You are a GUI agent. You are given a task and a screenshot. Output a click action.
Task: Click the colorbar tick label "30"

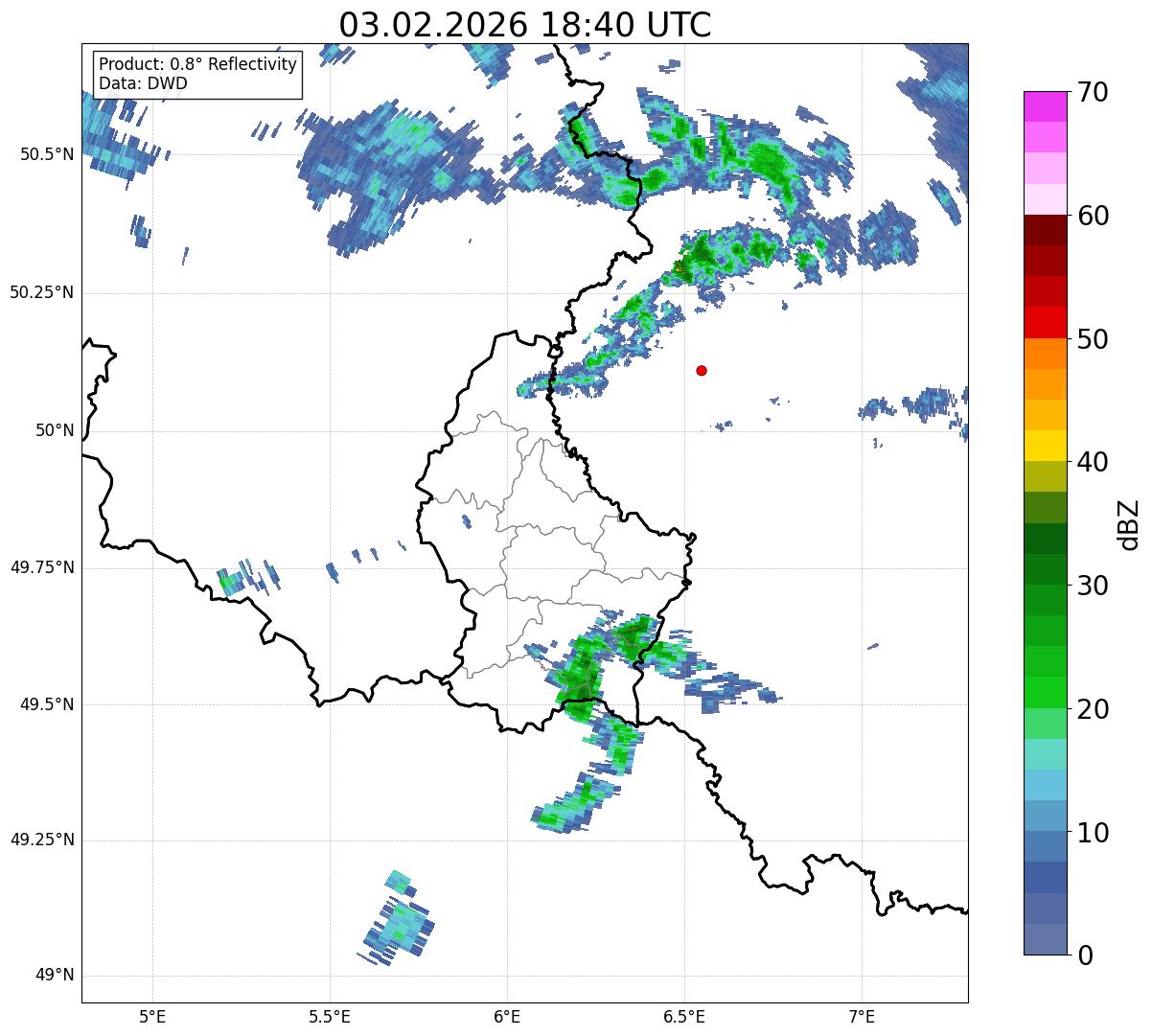(1093, 586)
